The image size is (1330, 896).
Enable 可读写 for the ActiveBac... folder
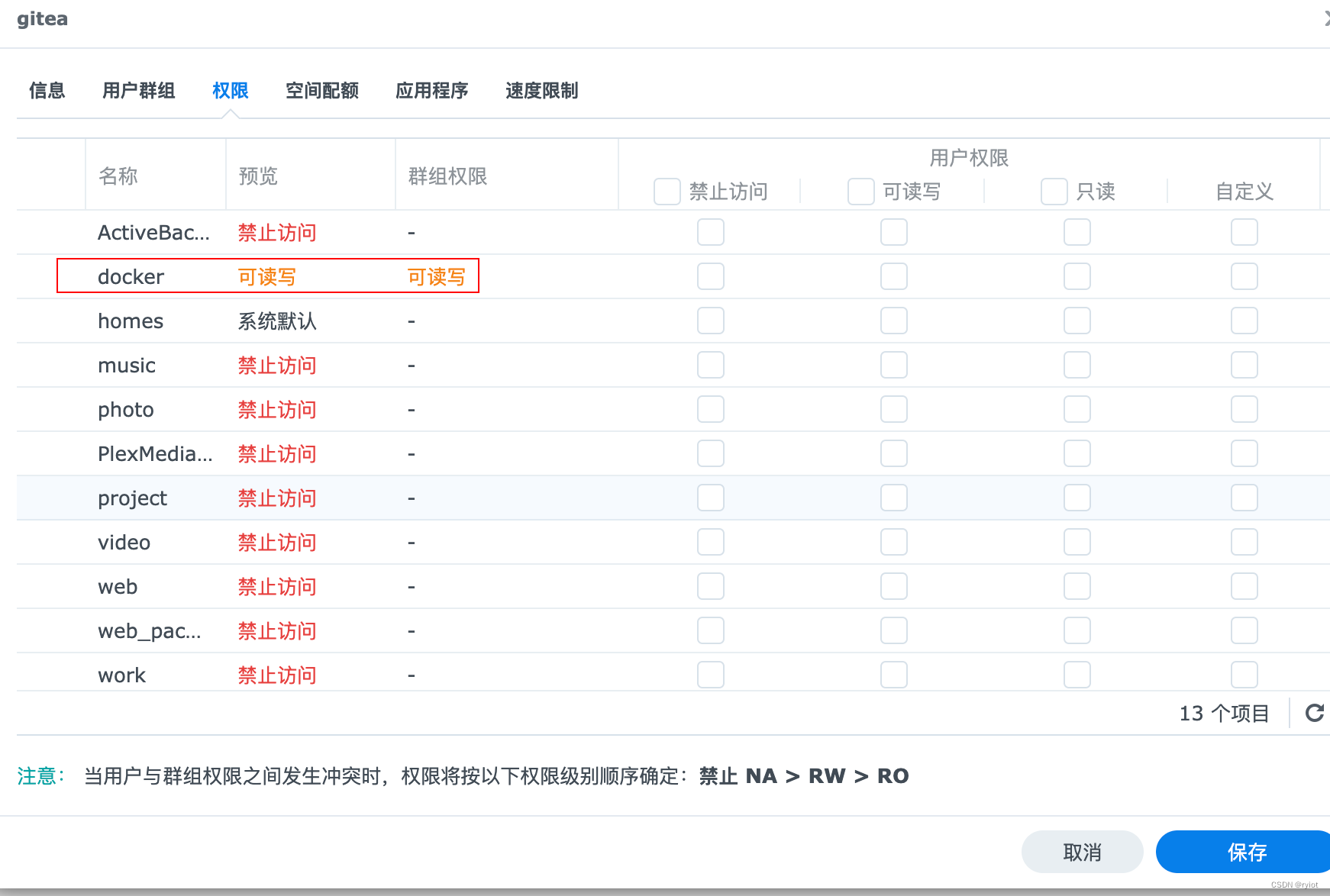point(894,232)
